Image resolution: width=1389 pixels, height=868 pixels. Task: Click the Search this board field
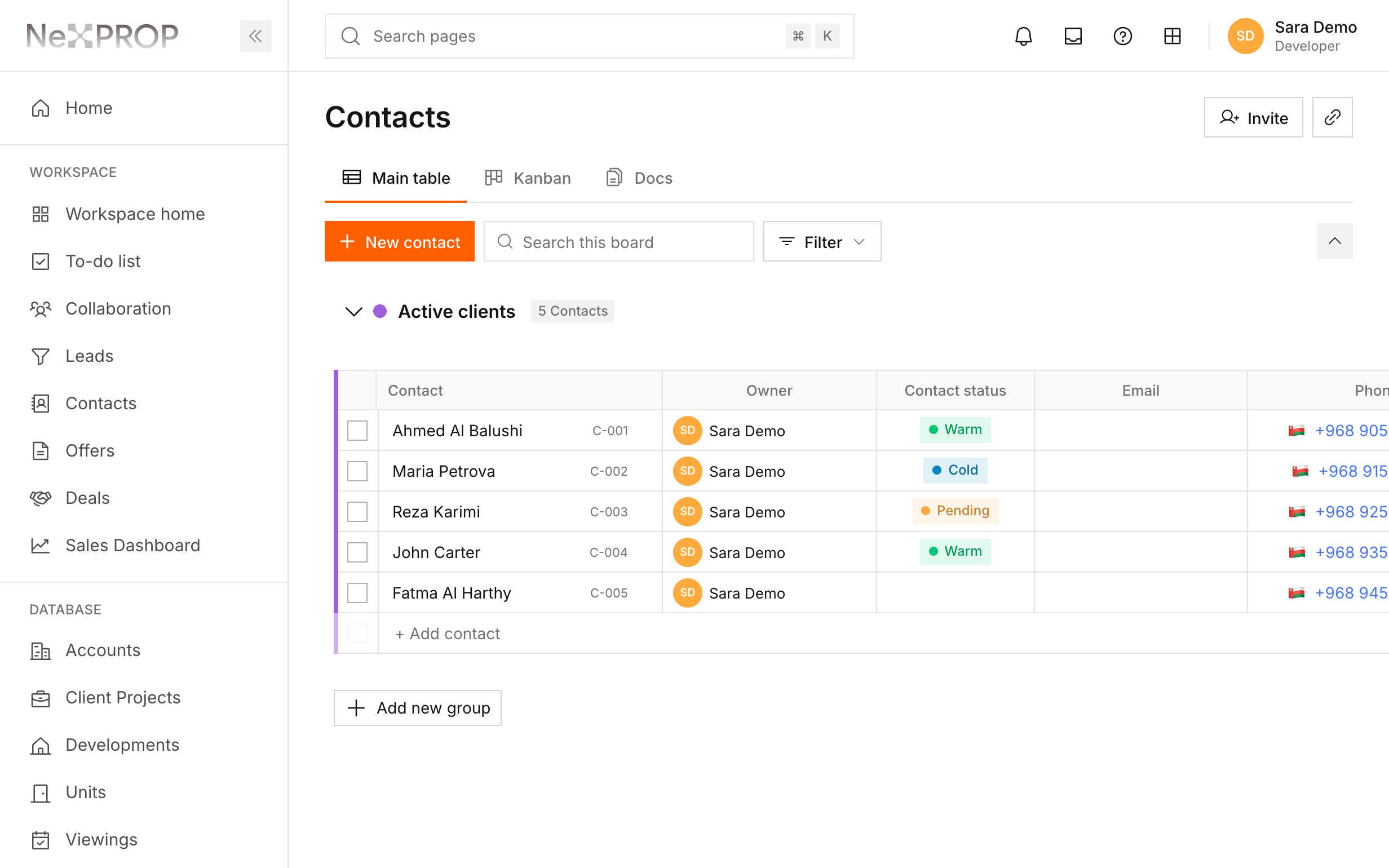(x=619, y=242)
